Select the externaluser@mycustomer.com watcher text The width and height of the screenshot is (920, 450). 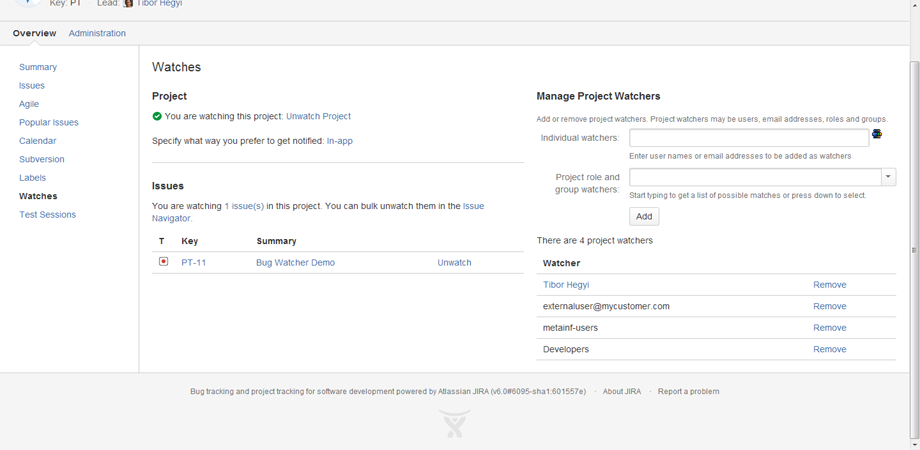[606, 306]
